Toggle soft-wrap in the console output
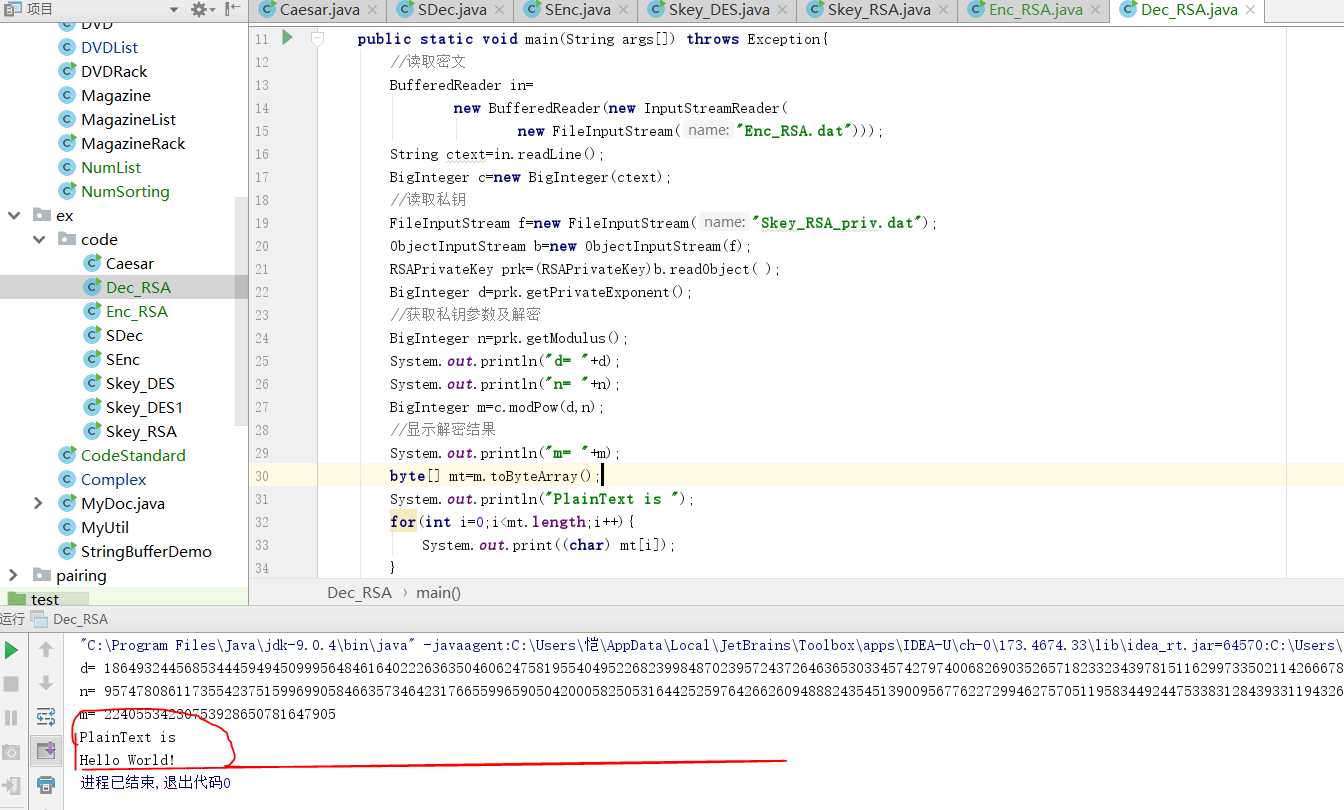1344x810 pixels. 46,717
